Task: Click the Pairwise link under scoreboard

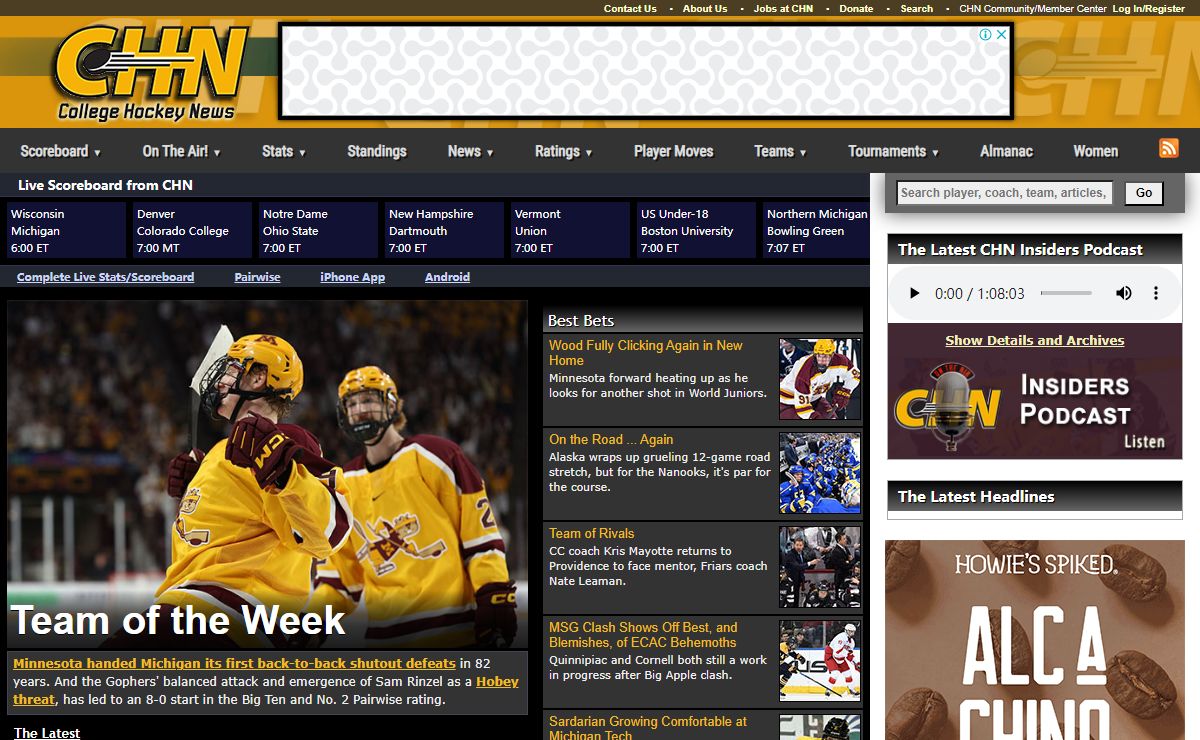Action: click(257, 277)
